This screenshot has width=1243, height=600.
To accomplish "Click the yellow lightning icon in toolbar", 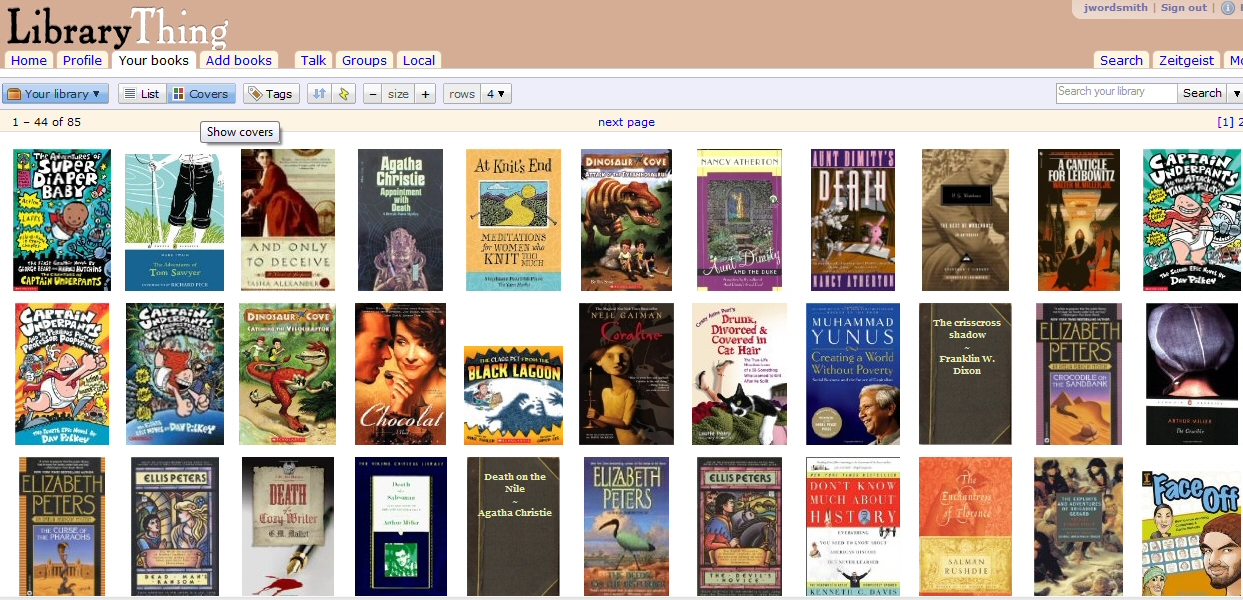I will click(345, 94).
